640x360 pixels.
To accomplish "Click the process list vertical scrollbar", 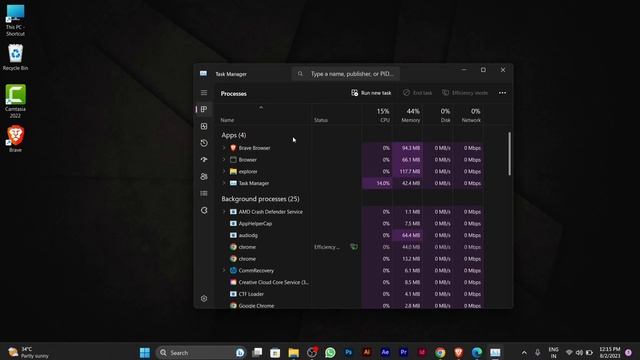I will [x=509, y=154].
